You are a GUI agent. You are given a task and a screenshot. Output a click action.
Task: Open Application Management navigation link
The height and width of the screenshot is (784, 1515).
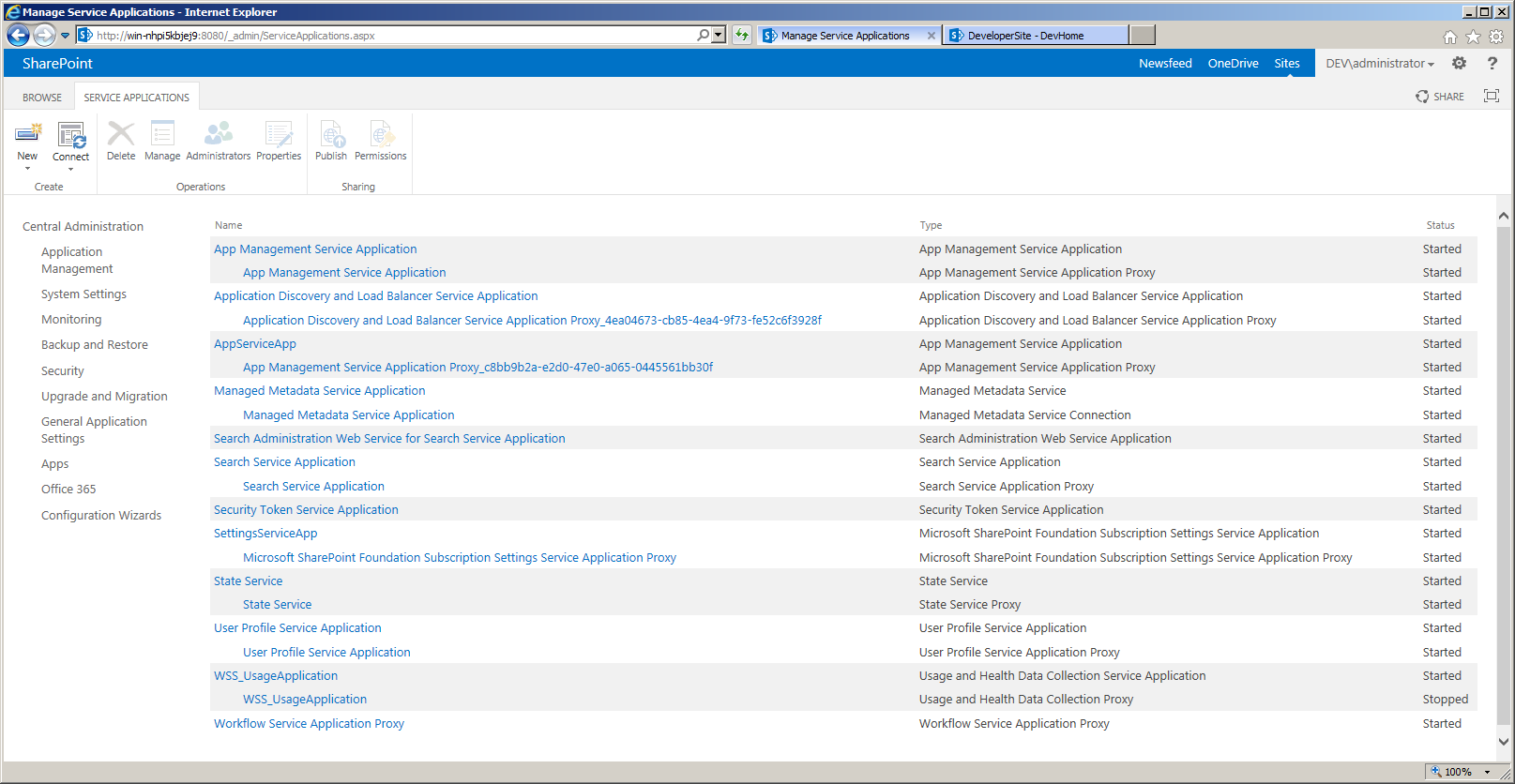(77, 260)
